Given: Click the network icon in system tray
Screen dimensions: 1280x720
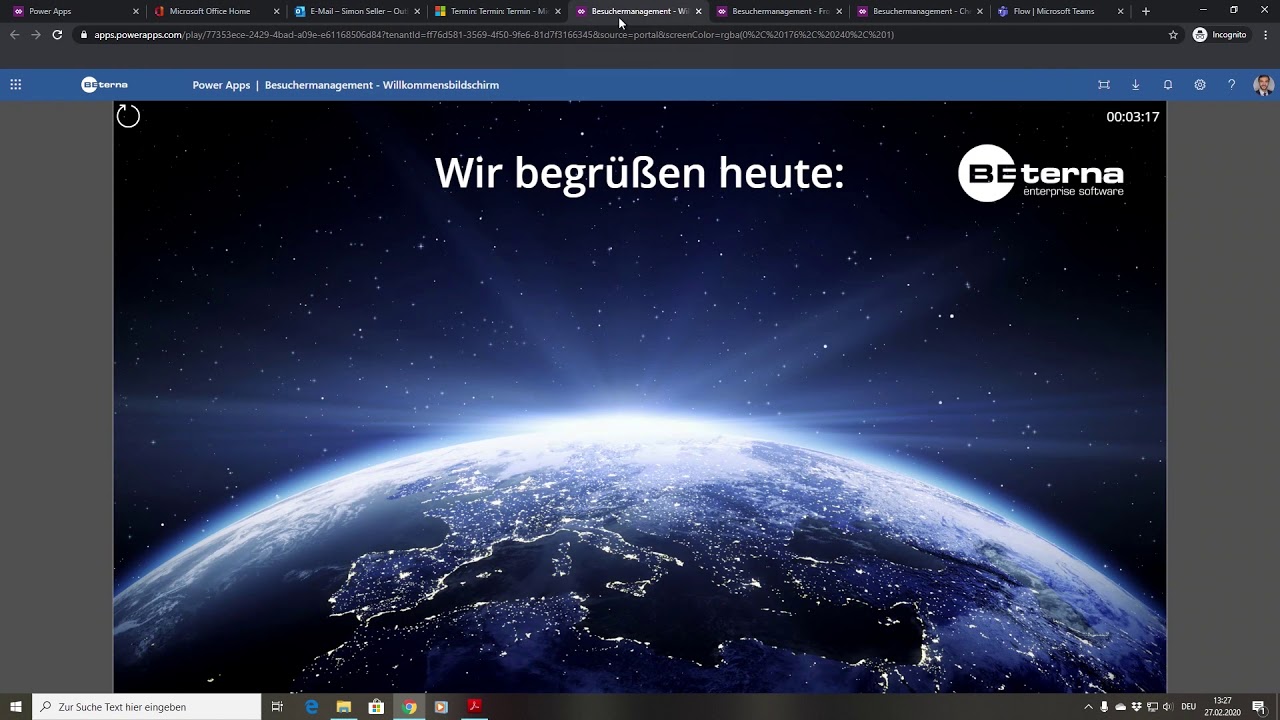Looking at the screenshot, I should [x=1152, y=707].
